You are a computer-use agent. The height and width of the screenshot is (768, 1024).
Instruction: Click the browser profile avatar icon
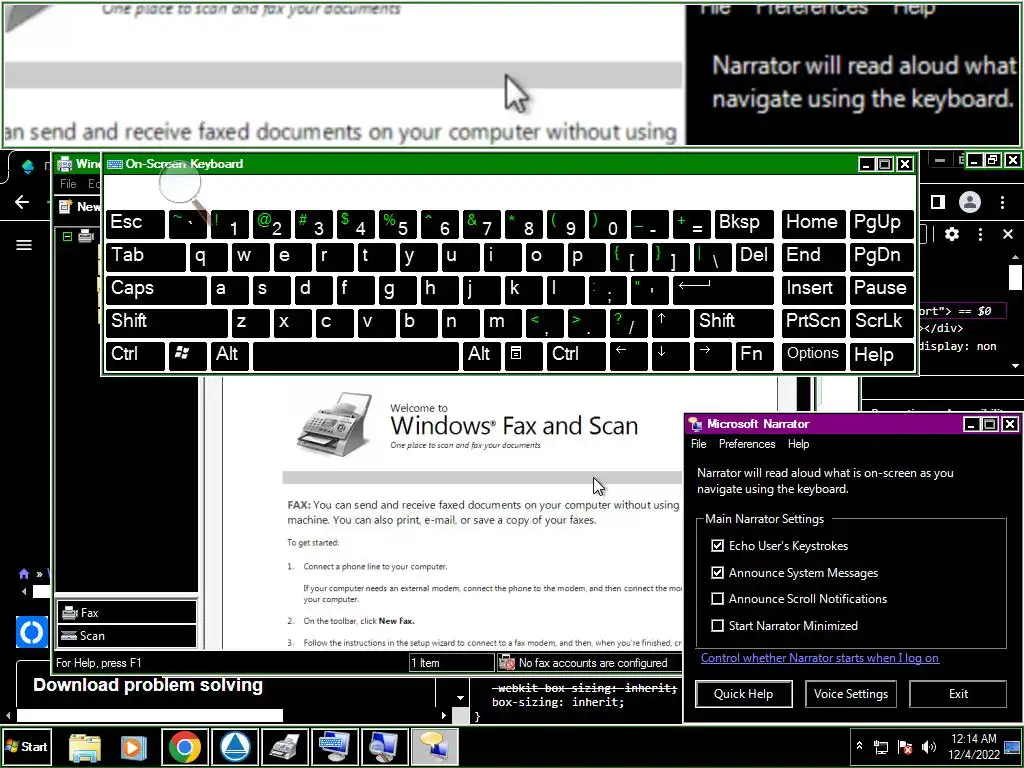(x=970, y=202)
